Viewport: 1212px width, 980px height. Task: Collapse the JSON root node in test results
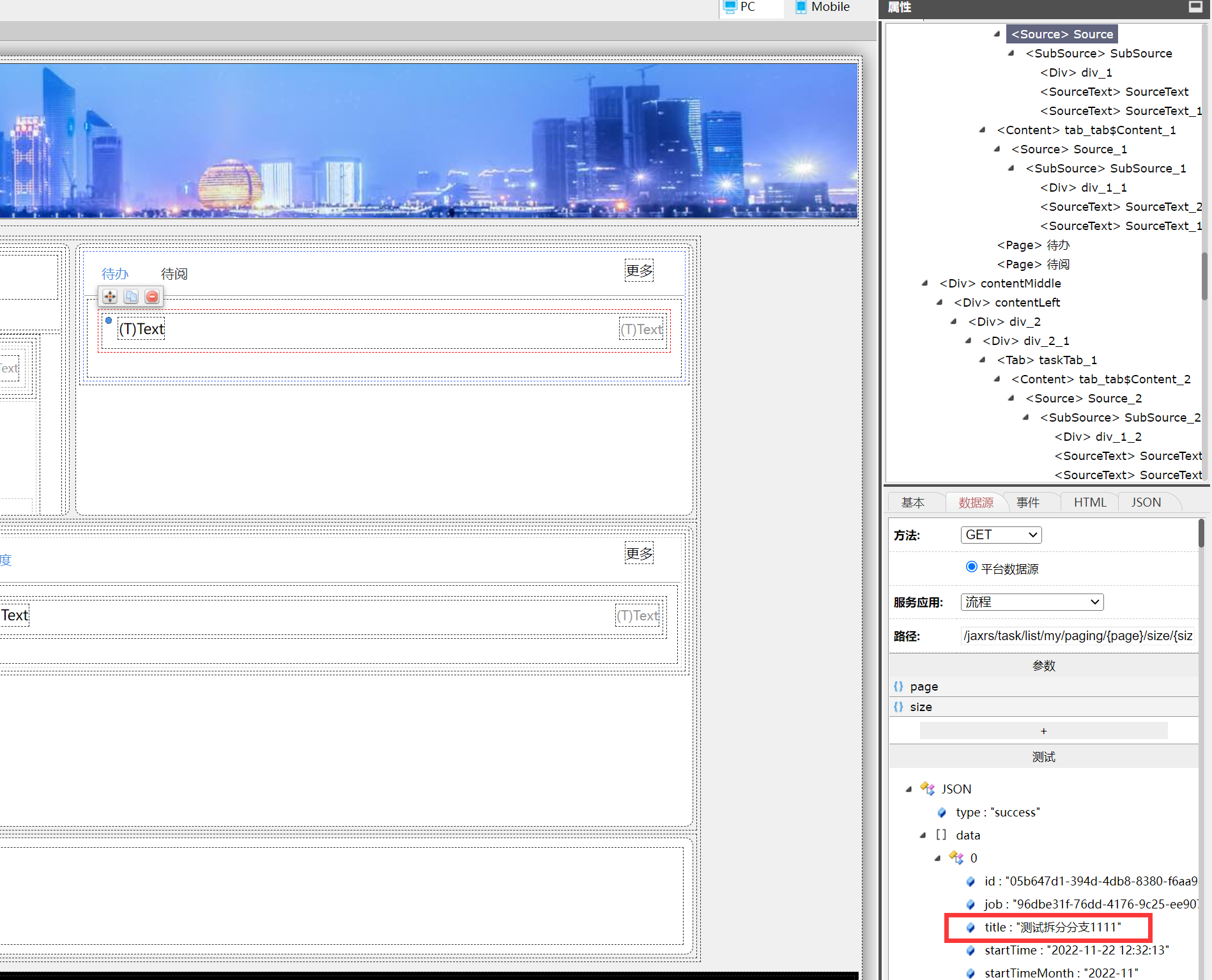pos(909,790)
